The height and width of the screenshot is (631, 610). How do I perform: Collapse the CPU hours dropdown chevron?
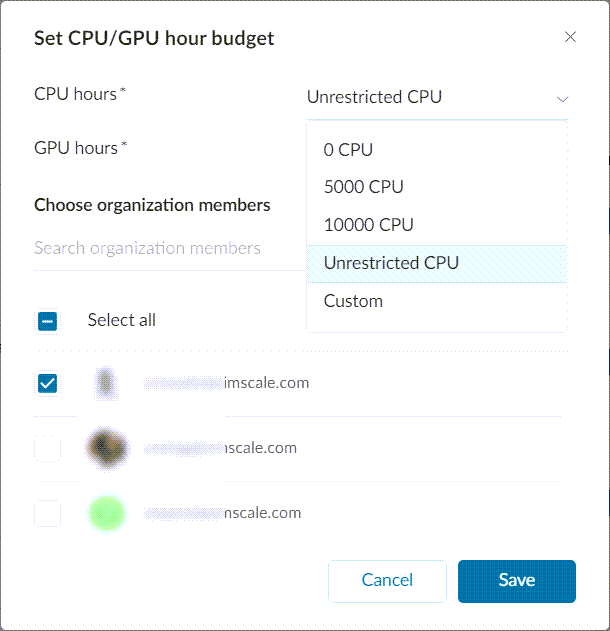coord(562,99)
